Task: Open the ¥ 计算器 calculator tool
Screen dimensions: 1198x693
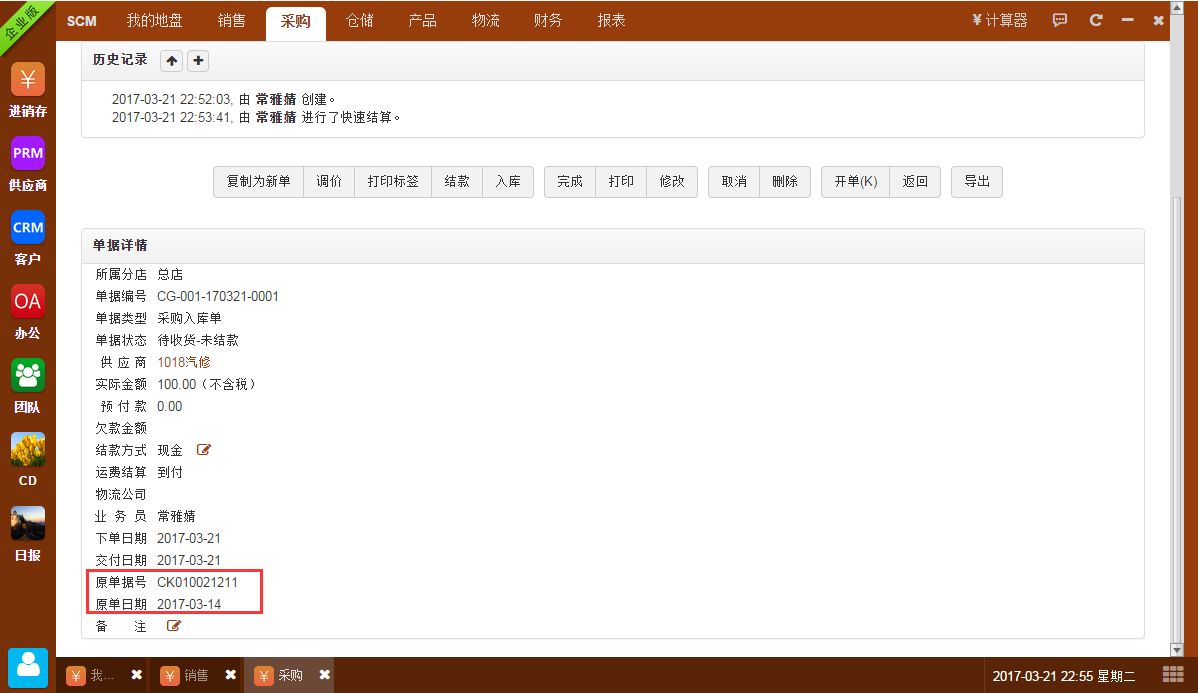Action: 999,21
